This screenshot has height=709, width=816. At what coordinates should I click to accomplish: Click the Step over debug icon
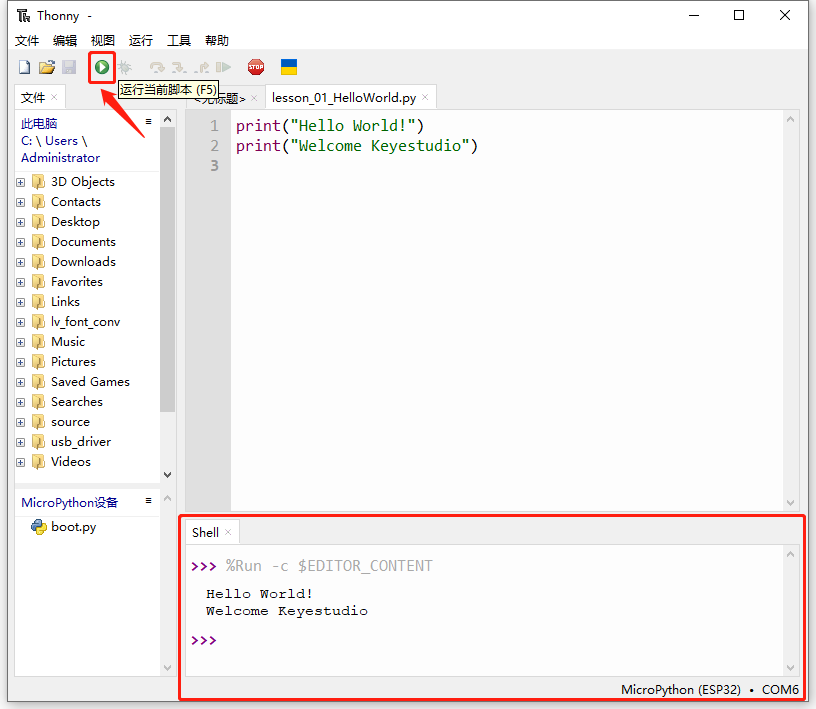coord(157,67)
